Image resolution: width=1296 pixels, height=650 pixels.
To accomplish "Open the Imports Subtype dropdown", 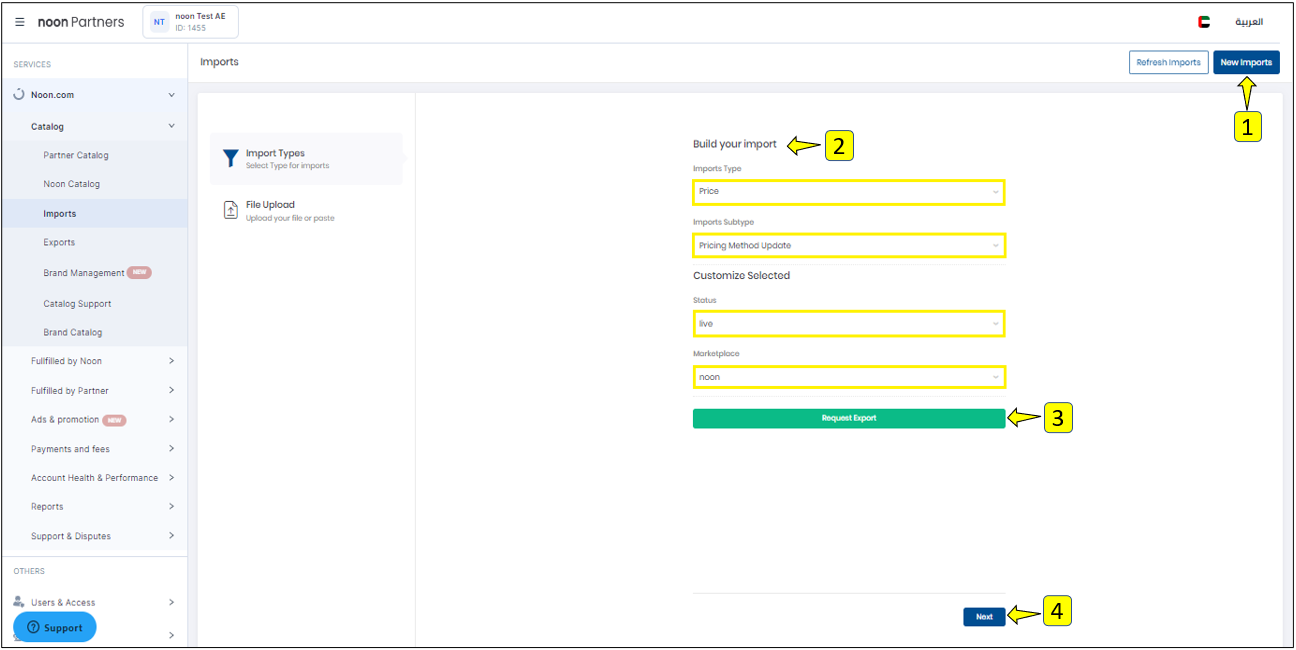I will point(848,245).
